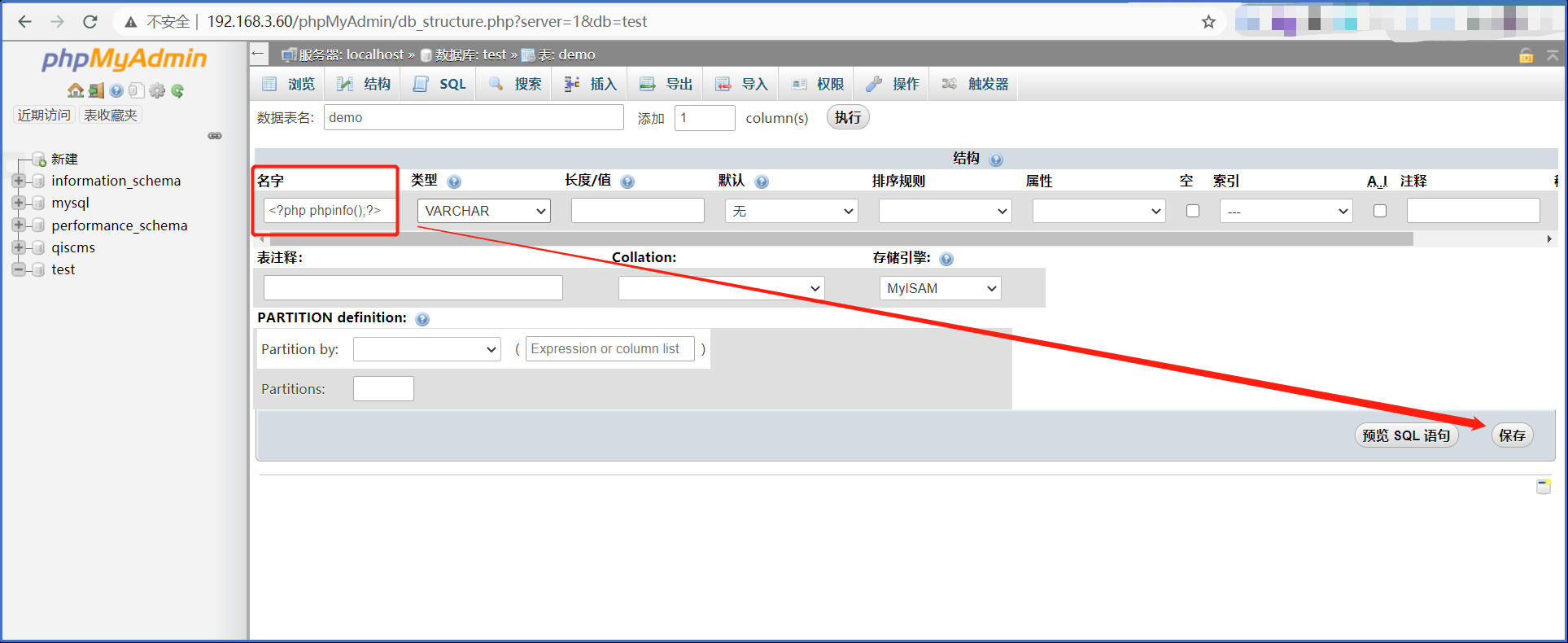Switch to the 导入 import tab
This screenshot has width=1568, height=643.
(x=742, y=84)
